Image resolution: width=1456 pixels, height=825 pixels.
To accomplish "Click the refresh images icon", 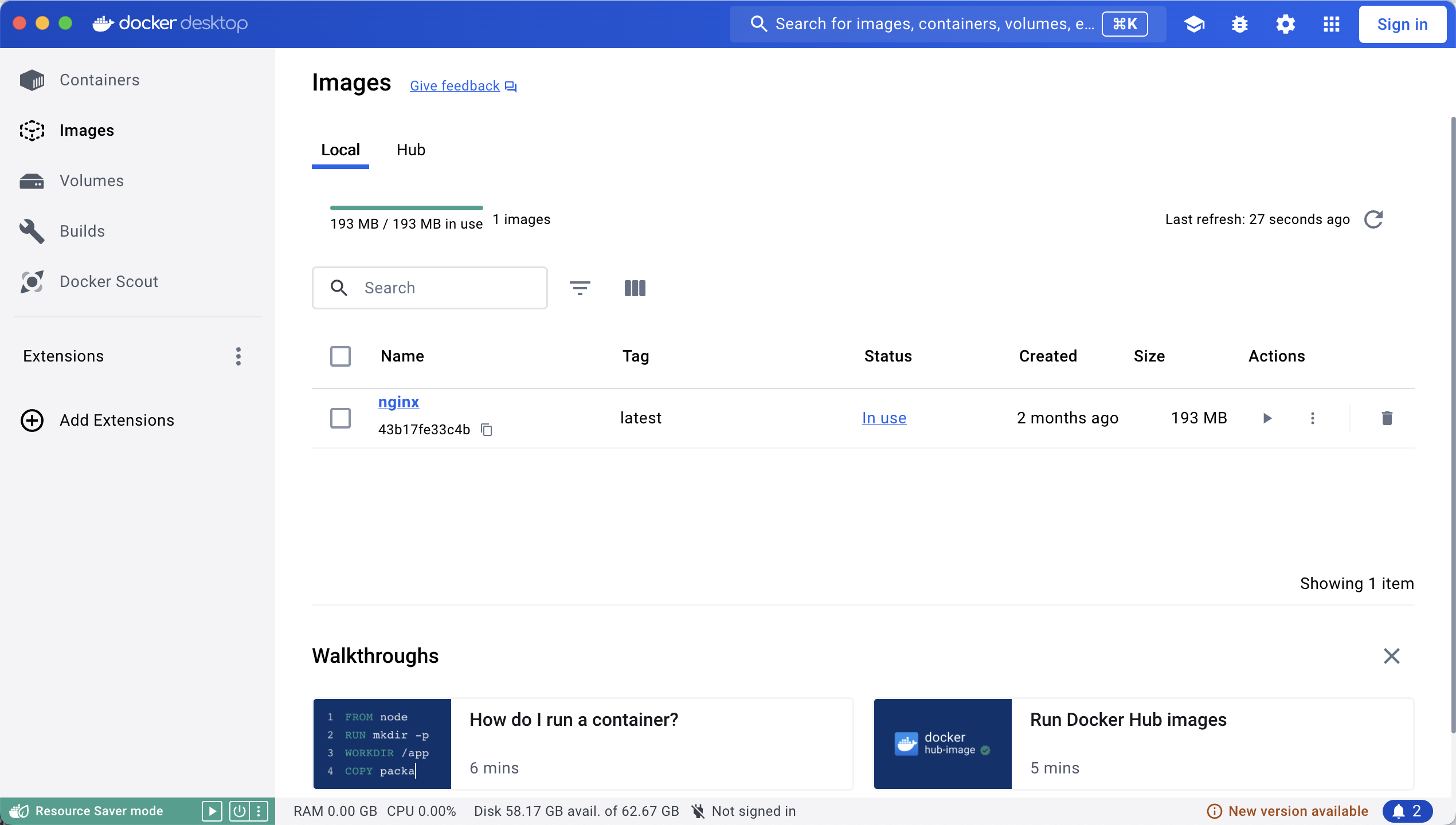I will pyautogui.click(x=1373, y=219).
